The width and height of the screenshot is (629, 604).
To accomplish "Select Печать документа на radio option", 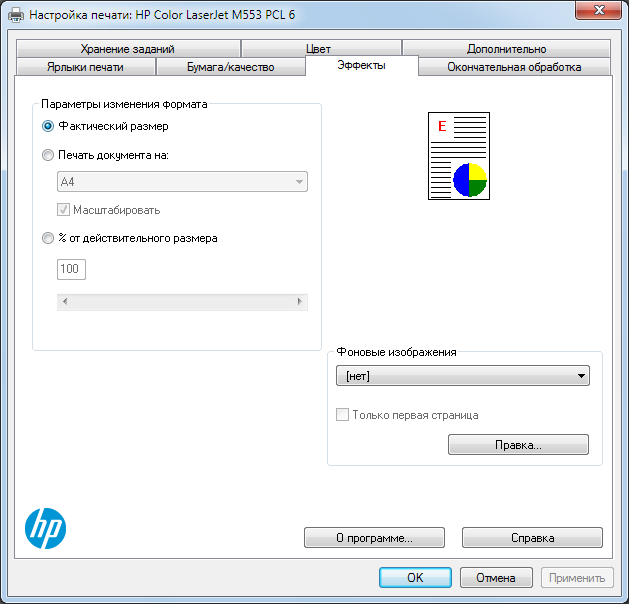I will (48, 155).
